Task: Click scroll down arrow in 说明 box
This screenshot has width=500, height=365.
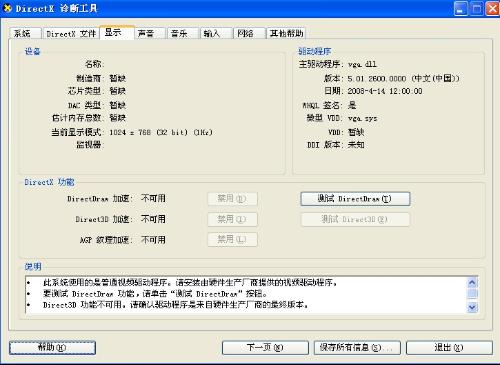Action: [472, 307]
